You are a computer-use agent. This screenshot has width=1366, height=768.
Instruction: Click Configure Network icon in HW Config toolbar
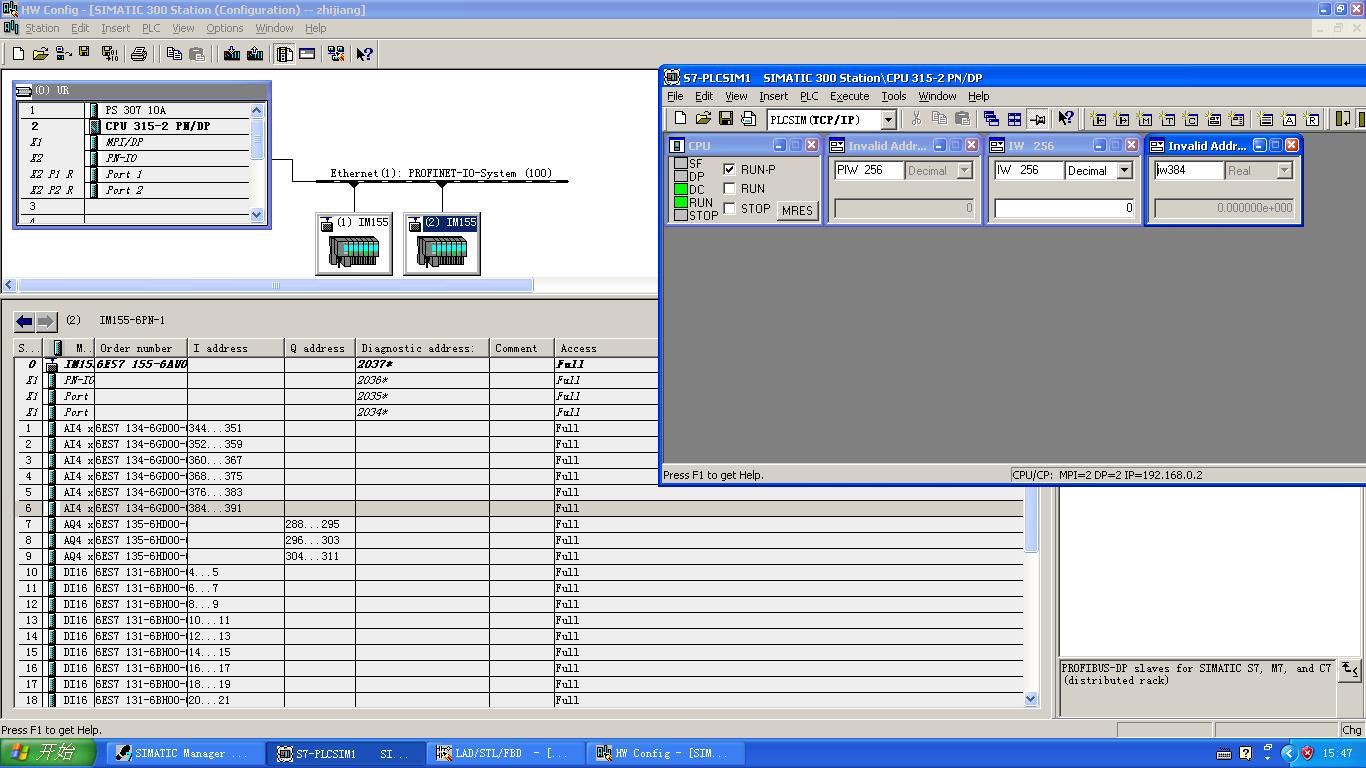coord(336,54)
